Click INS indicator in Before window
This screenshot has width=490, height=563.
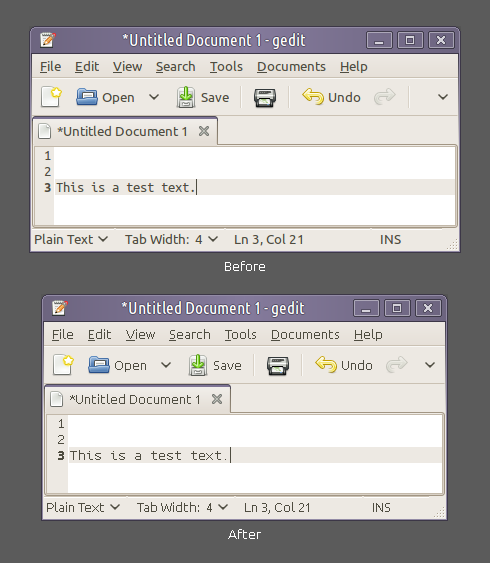coord(391,239)
